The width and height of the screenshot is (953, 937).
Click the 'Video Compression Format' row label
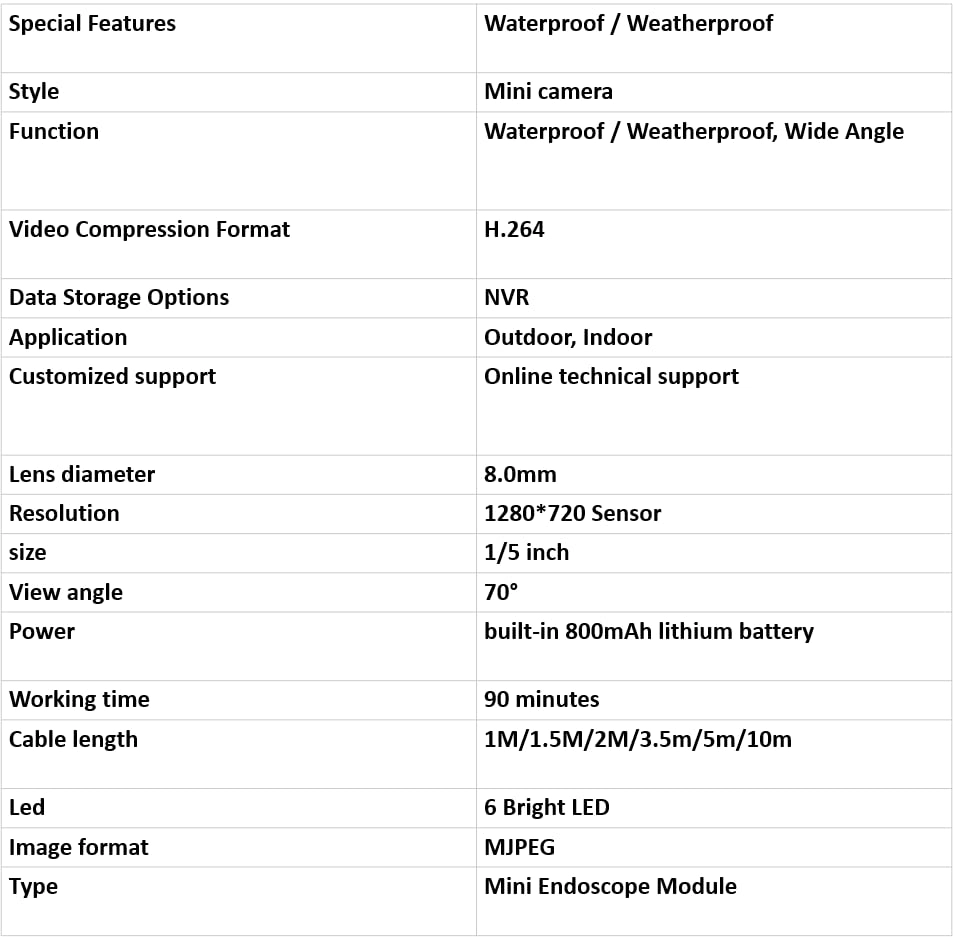[149, 229]
